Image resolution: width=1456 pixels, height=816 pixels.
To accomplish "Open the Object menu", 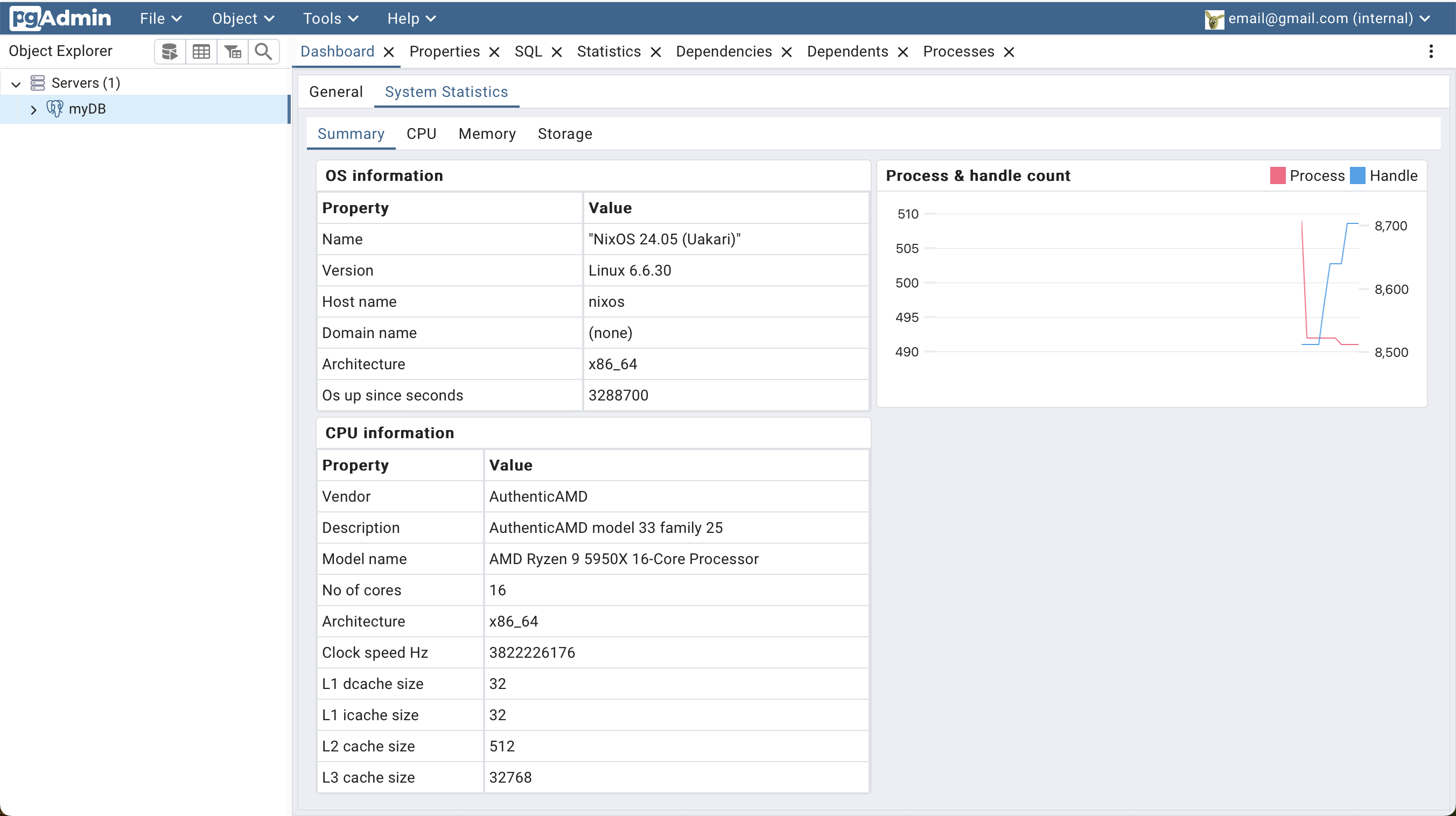I will click(243, 19).
